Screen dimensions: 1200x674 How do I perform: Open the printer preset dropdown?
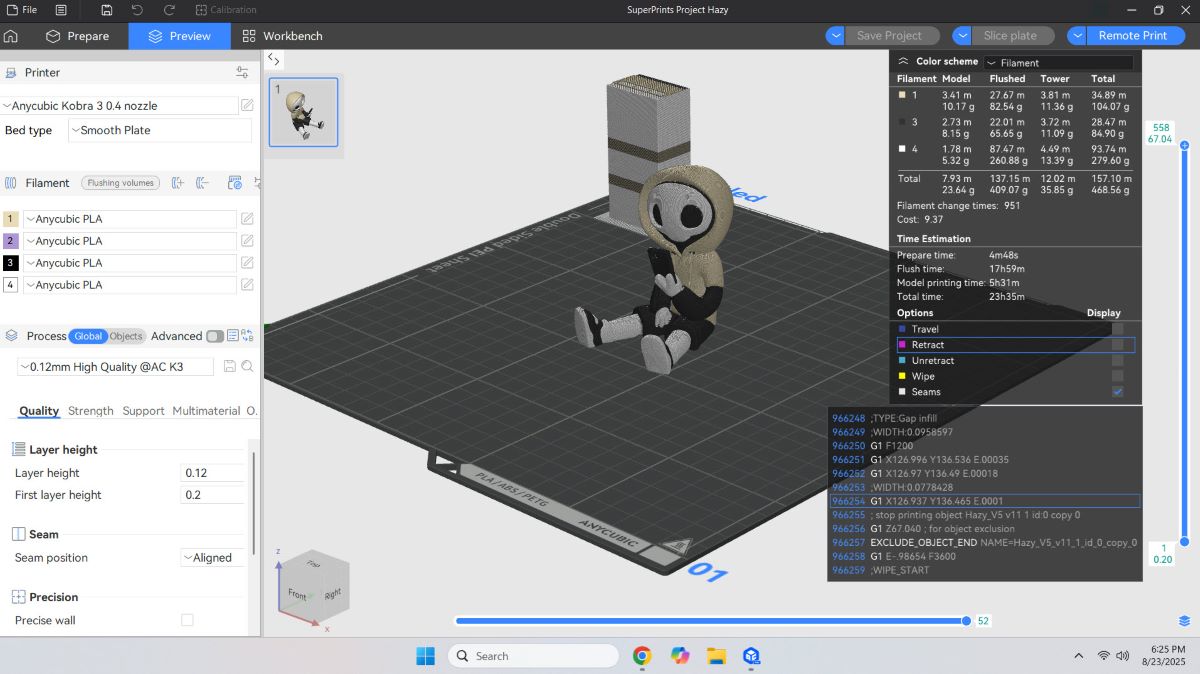119,105
